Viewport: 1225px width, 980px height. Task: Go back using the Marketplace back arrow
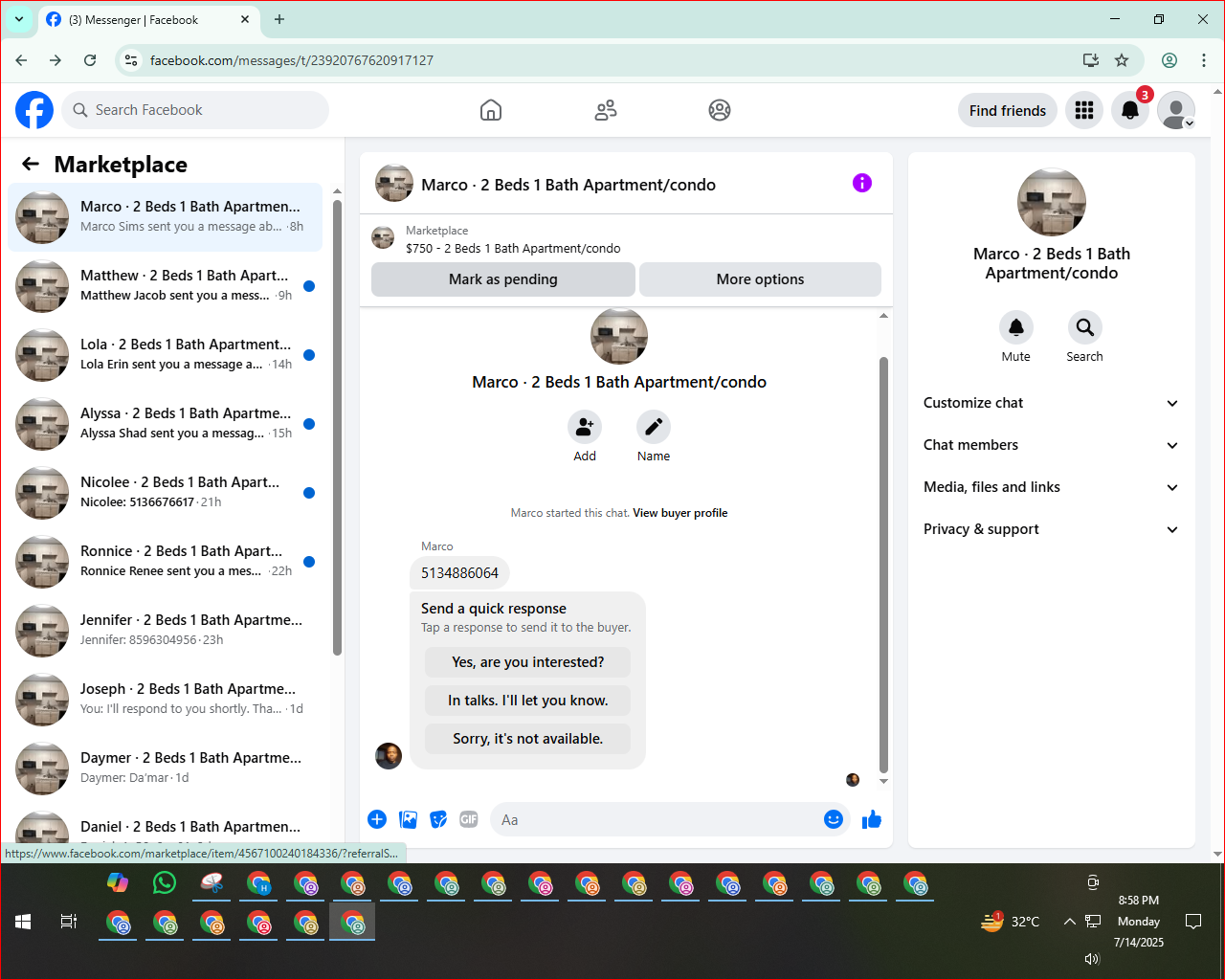pos(31,164)
